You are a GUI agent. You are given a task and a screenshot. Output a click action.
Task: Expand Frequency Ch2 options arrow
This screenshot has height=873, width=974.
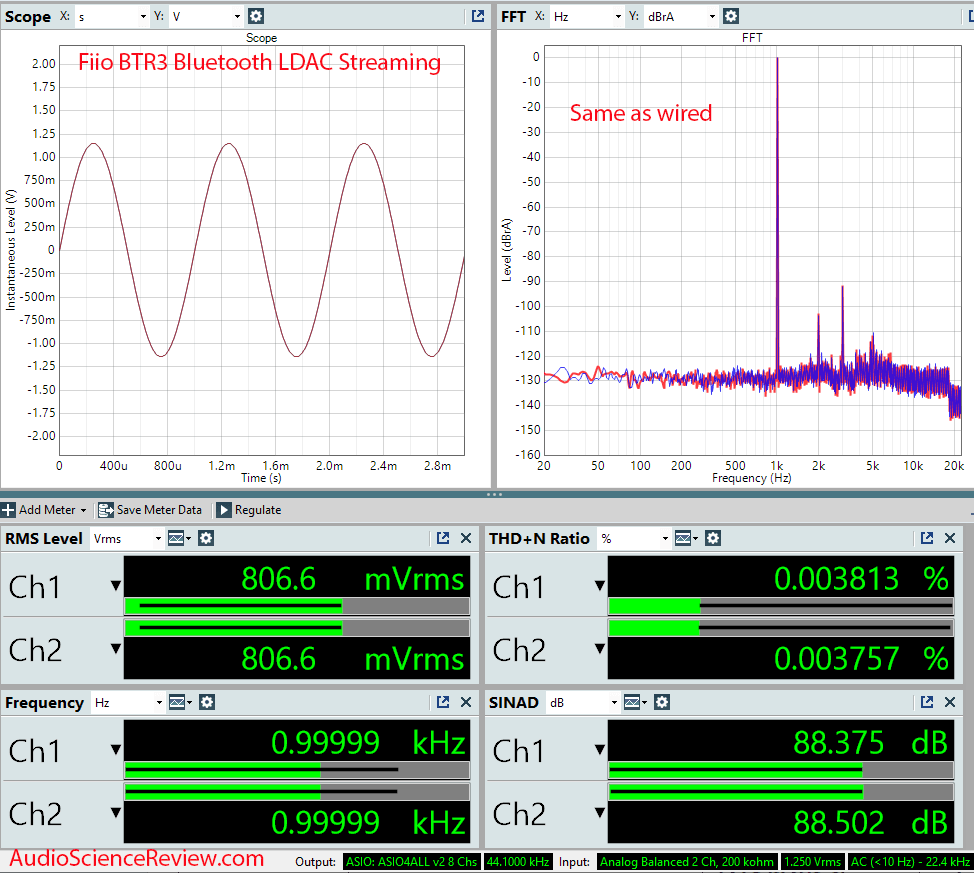[x=116, y=812]
